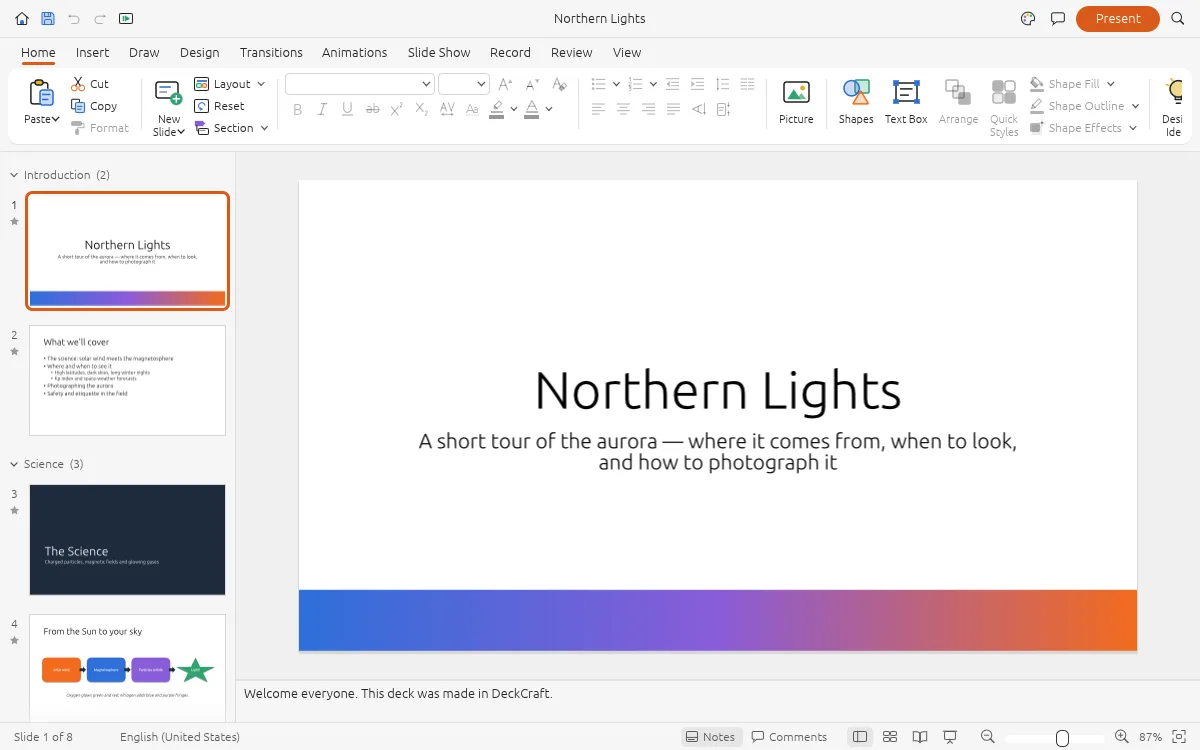Toggle the Notes pane in status bar

(x=711, y=737)
